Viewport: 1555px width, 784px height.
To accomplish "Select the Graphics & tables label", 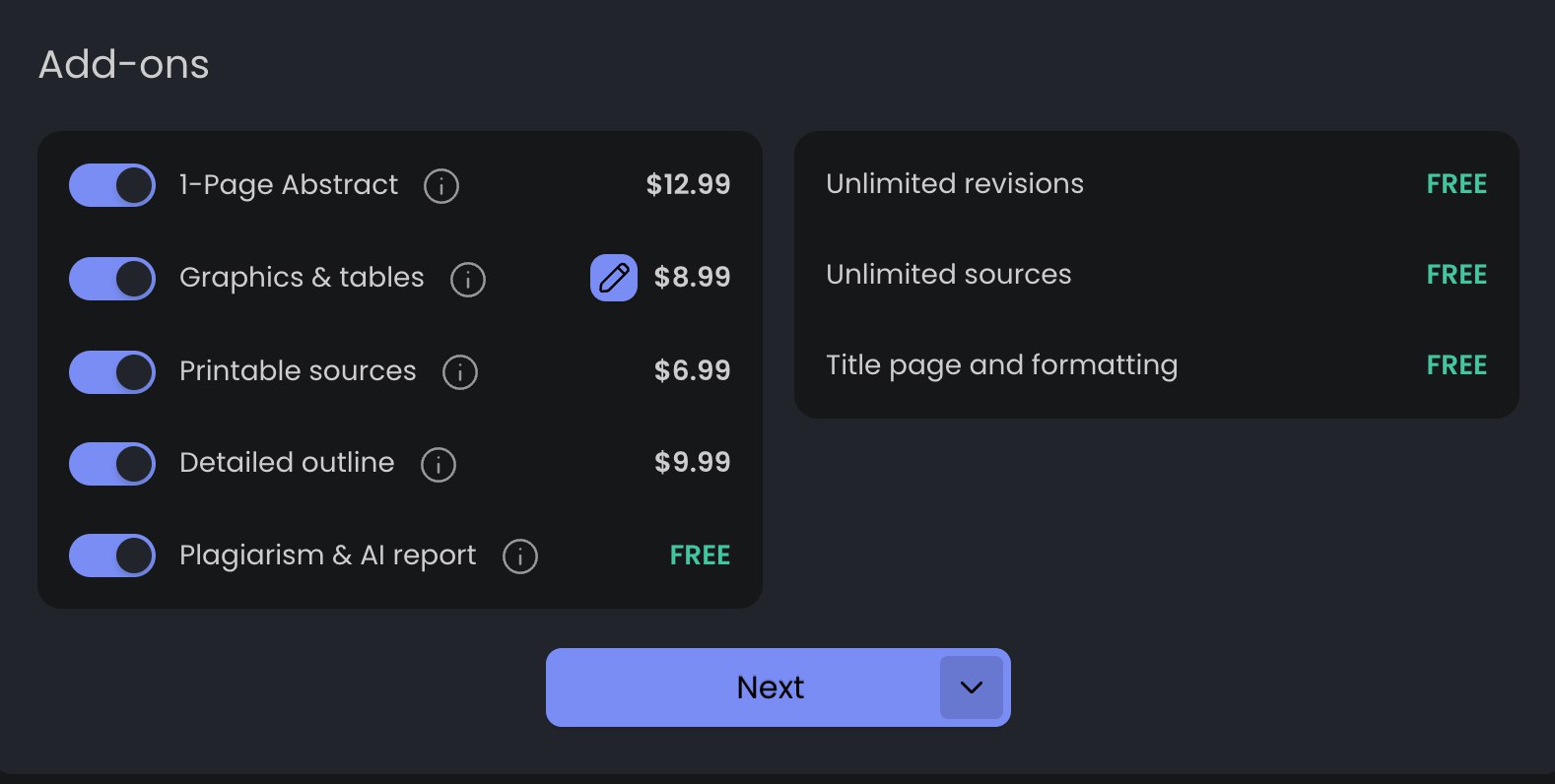I will [302, 278].
